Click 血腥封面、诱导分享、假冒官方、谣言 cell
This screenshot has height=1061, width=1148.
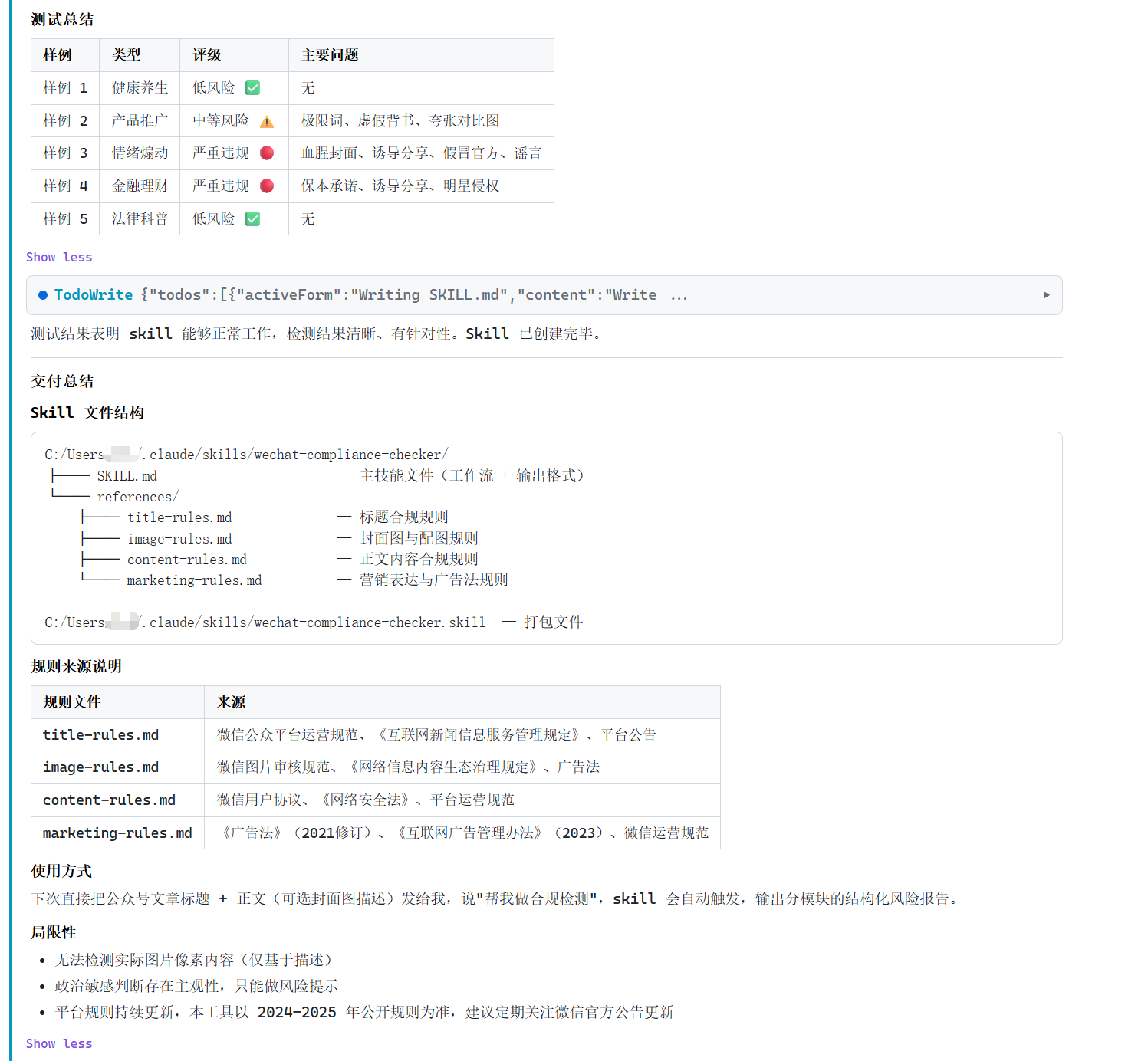pos(421,153)
